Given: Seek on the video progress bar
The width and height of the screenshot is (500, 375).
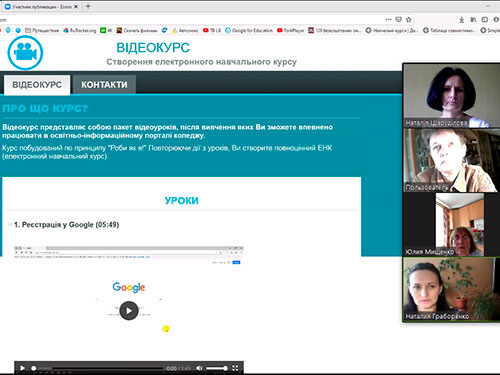Looking at the screenshot, I should (98, 368).
